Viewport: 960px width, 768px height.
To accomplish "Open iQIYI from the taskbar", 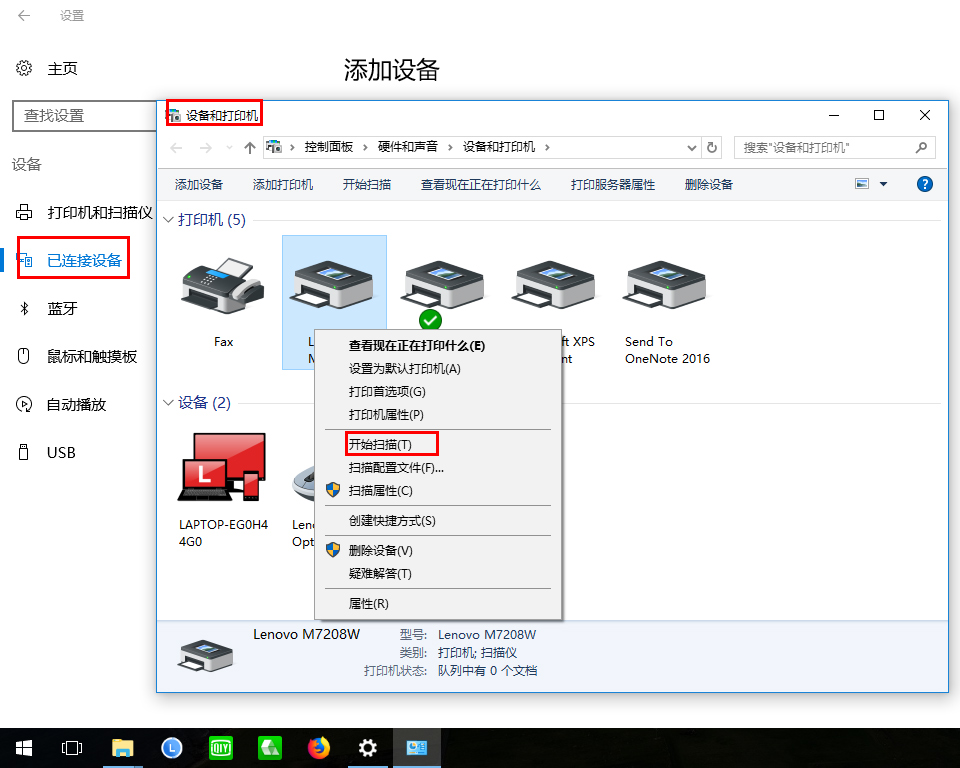I will coord(221,748).
